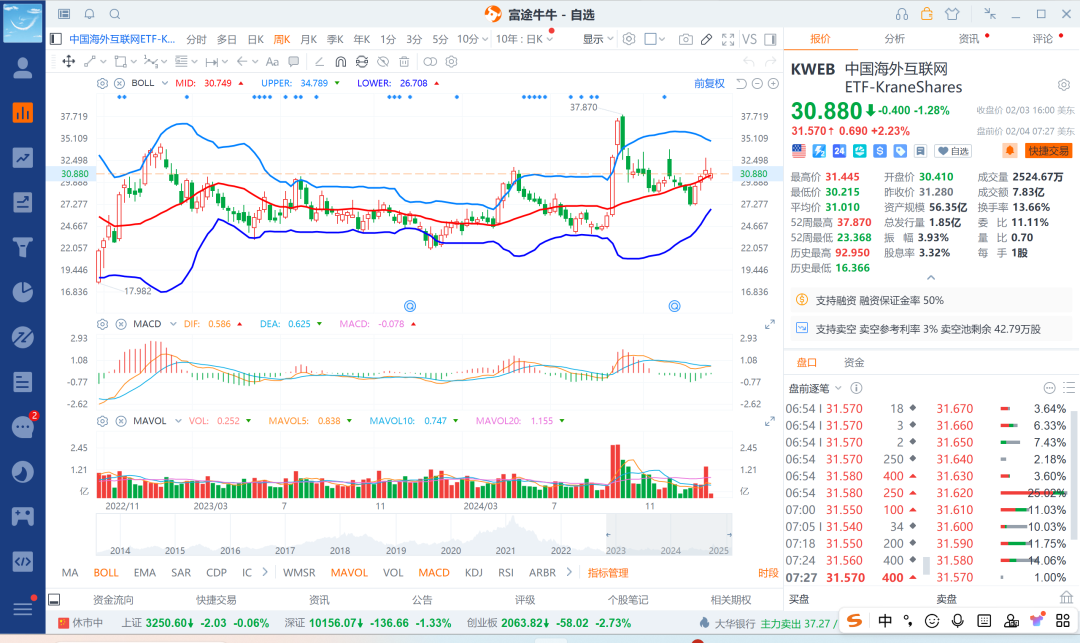Open the 盘前逐笔 dropdown
Image resolution: width=1080 pixels, height=643 pixels.
tap(815, 388)
